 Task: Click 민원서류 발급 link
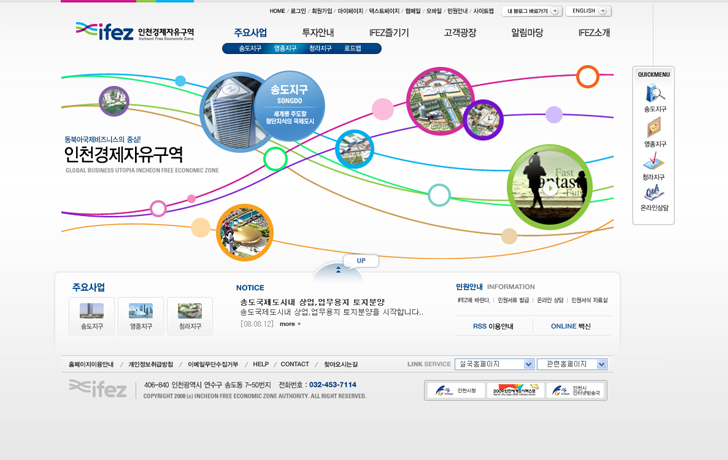513,300
